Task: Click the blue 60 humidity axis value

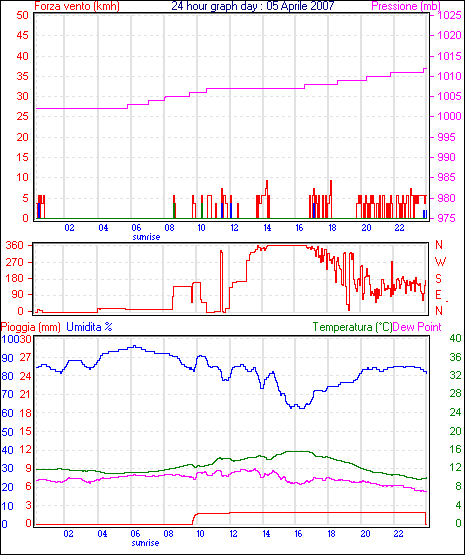Action: point(7,413)
